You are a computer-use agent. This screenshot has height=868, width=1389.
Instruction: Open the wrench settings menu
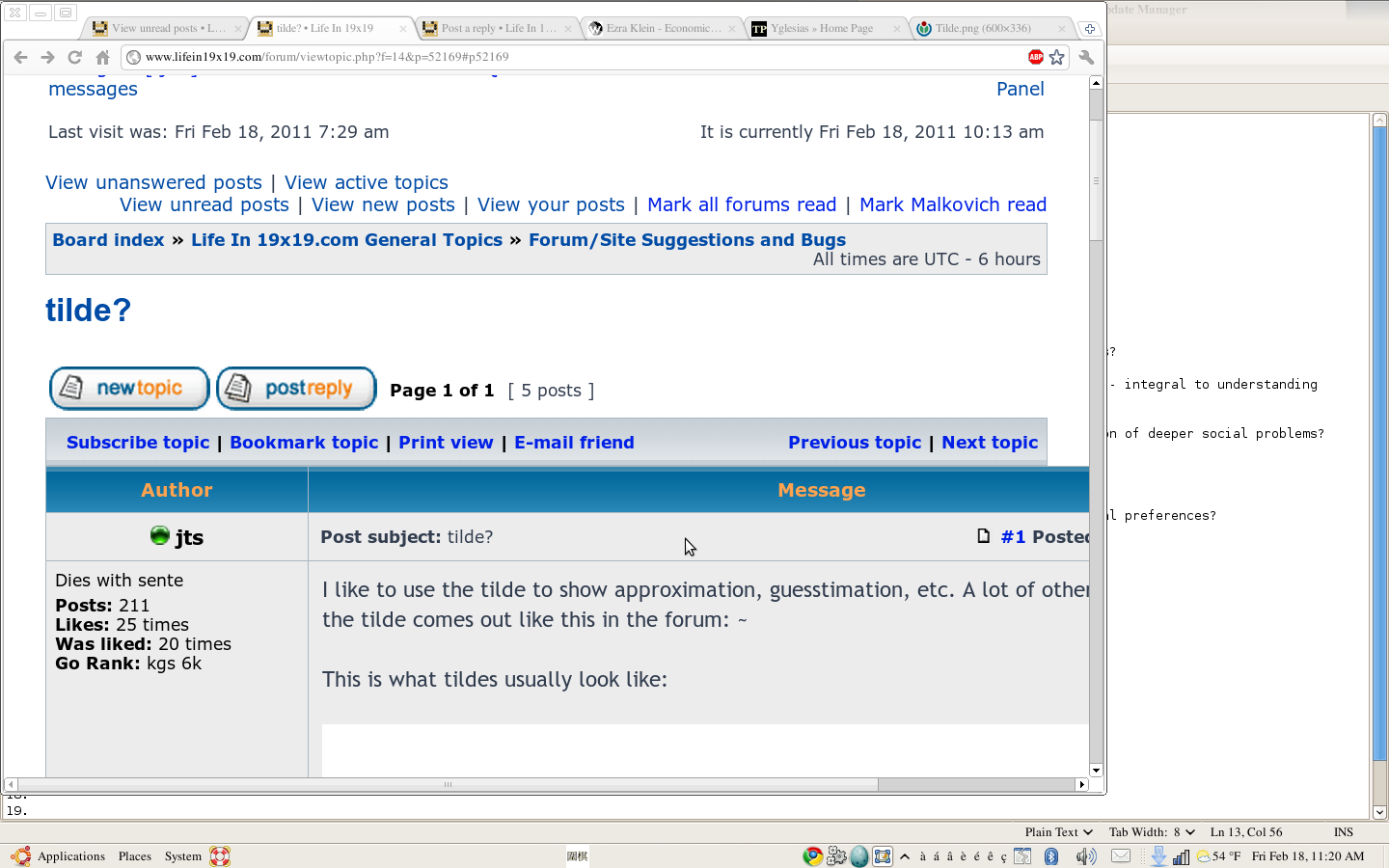click(1086, 57)
